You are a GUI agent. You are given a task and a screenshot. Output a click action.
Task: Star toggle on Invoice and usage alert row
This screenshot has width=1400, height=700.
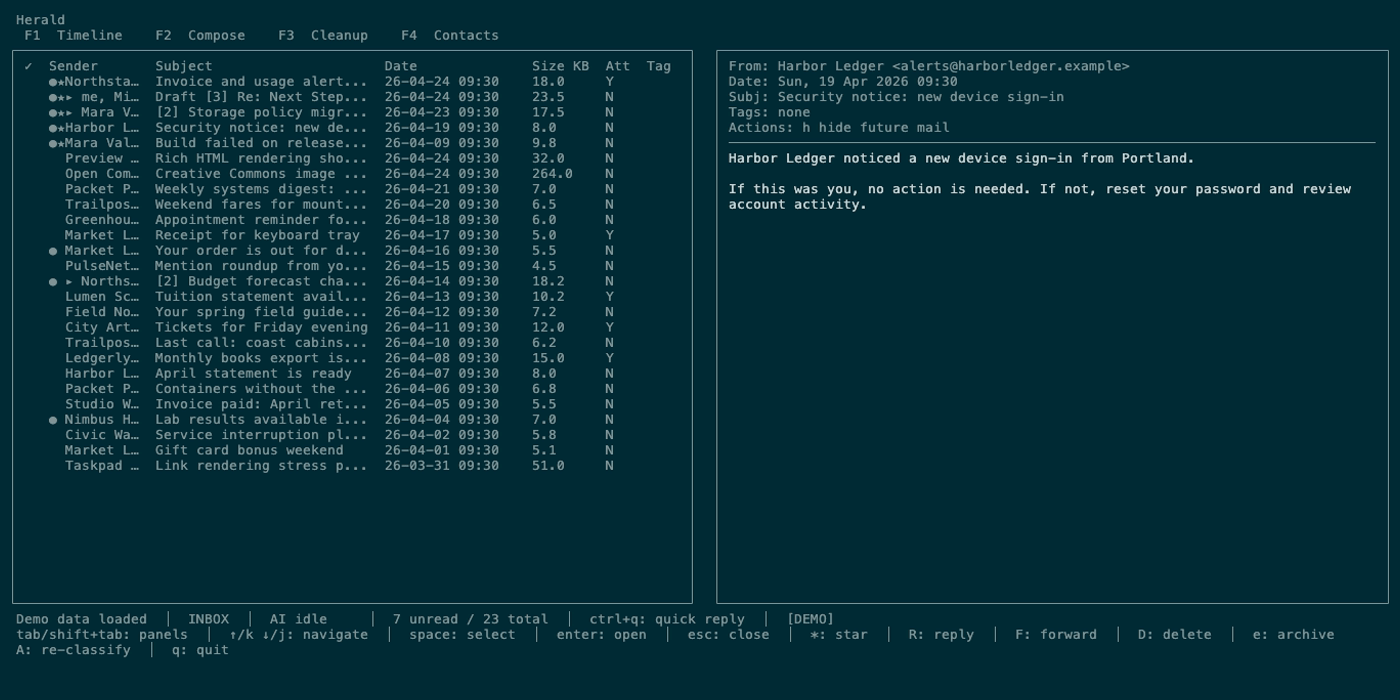tap(61, 82)
